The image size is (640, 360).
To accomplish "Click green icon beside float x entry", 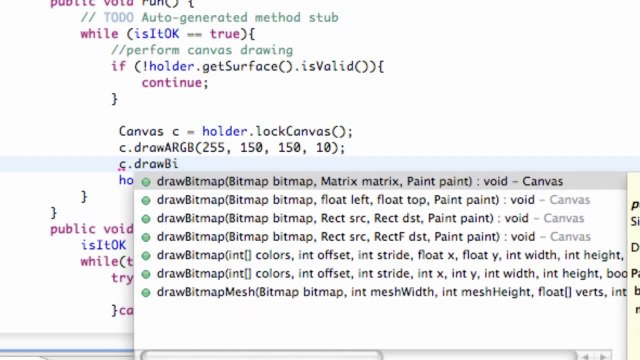I will click(x=146, y=256).
